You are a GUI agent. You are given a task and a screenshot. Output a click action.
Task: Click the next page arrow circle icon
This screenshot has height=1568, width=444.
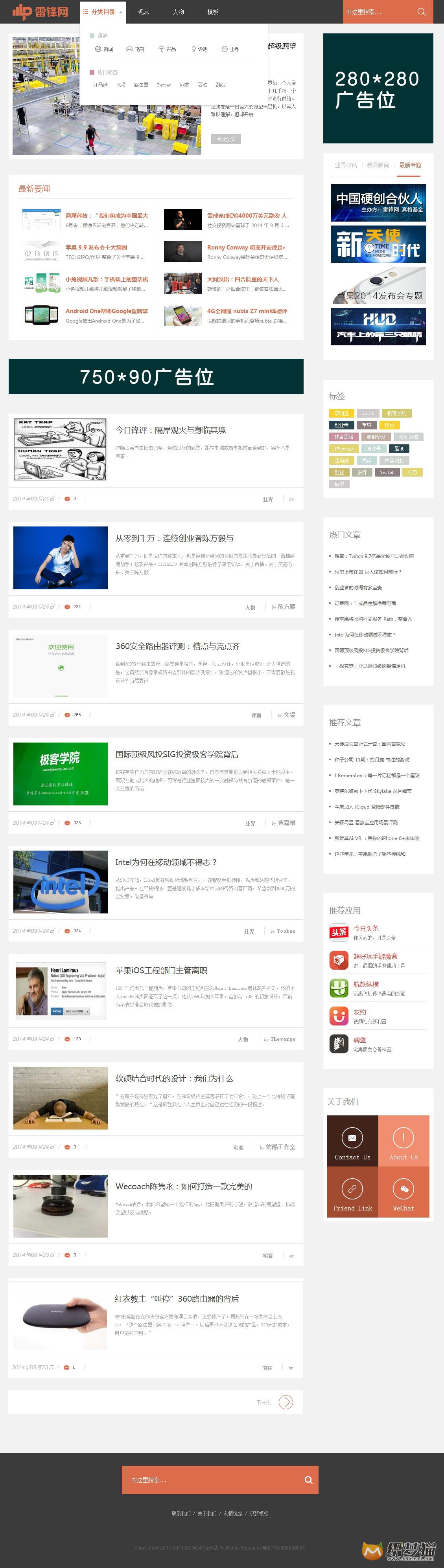pyautogui.click(x=286, y=1402)
